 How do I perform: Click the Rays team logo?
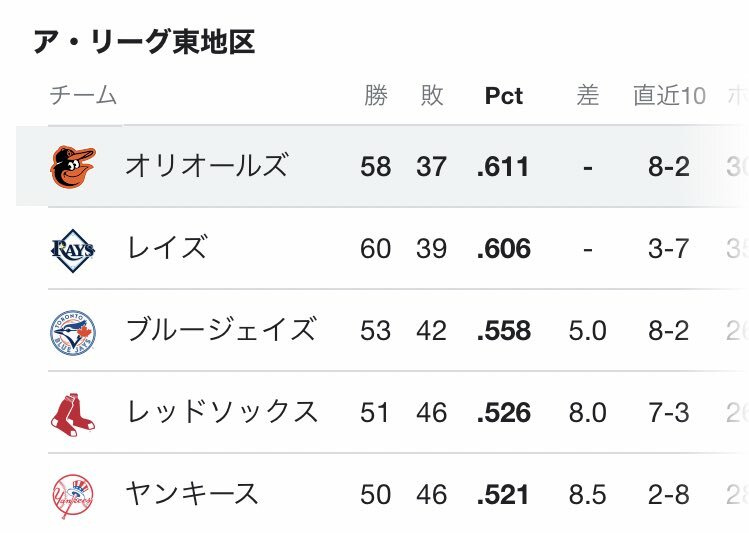(73, 251)
